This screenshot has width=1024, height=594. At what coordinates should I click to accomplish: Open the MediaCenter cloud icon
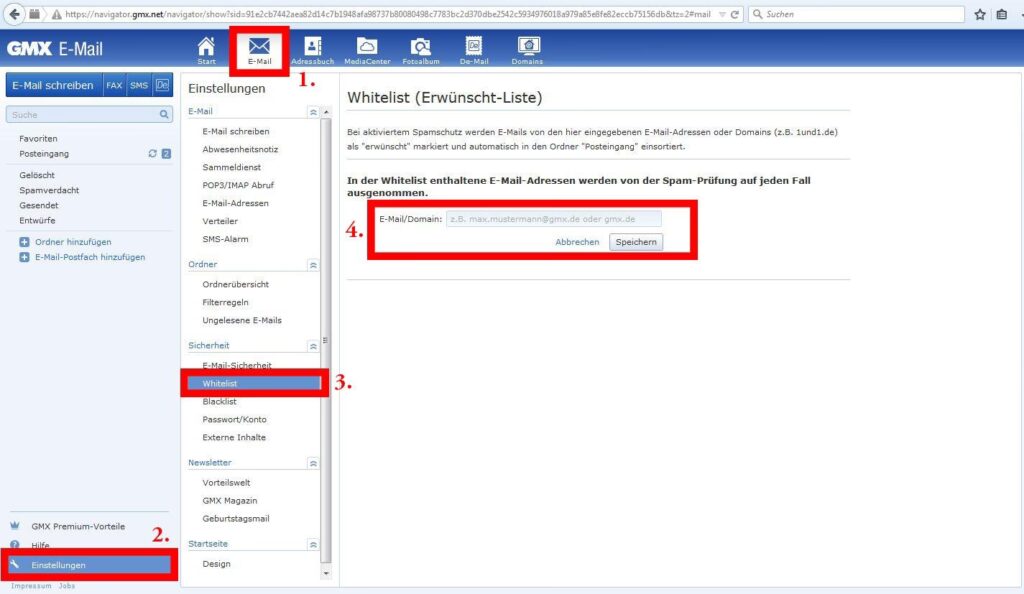(367, 47)
